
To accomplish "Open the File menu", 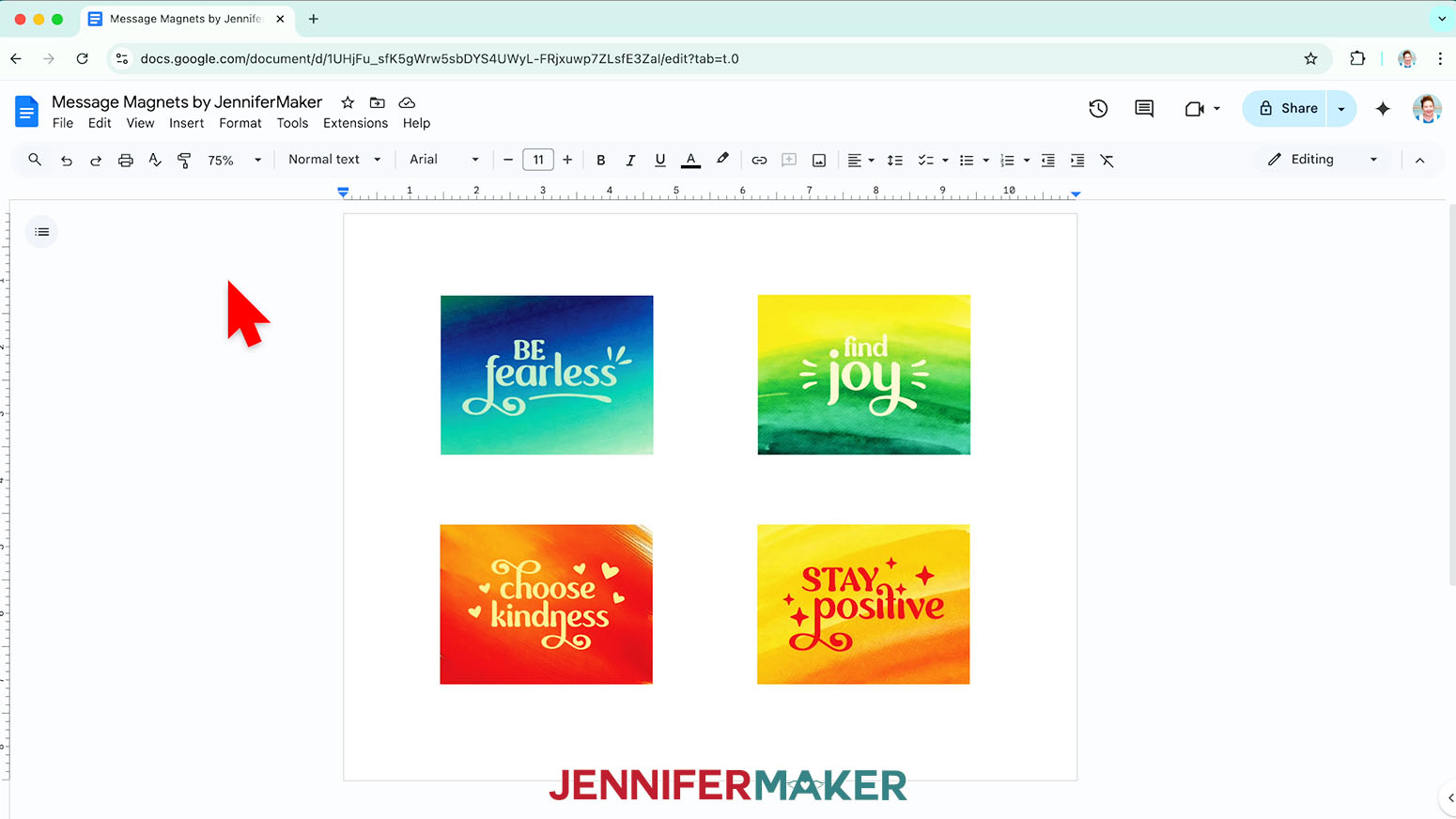I will click(x=63, y=123).
